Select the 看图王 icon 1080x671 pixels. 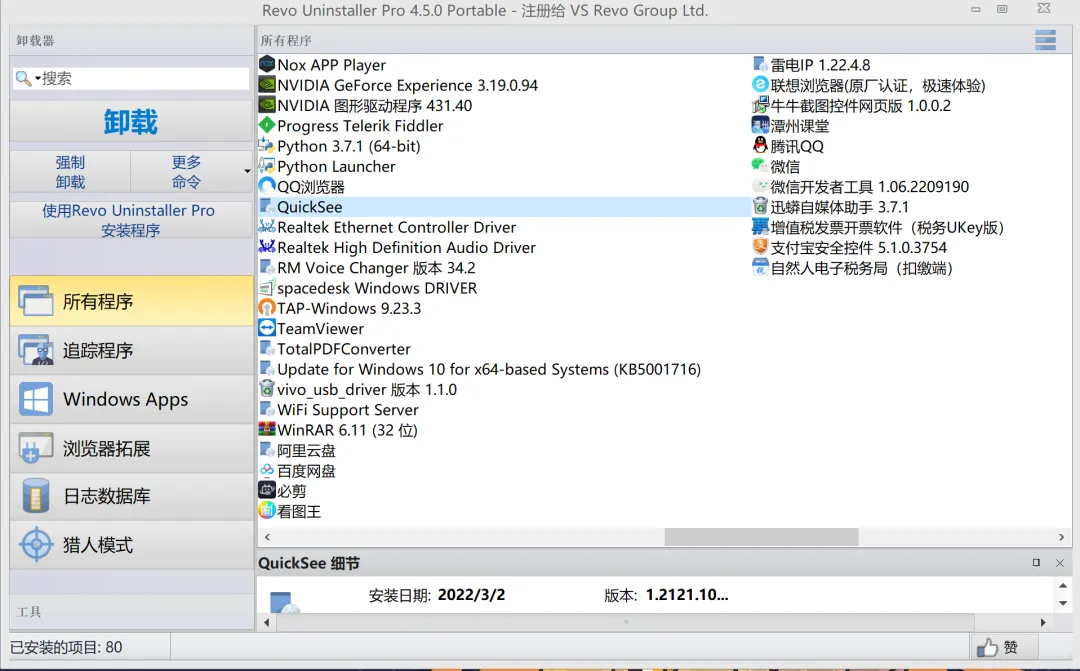267,510
